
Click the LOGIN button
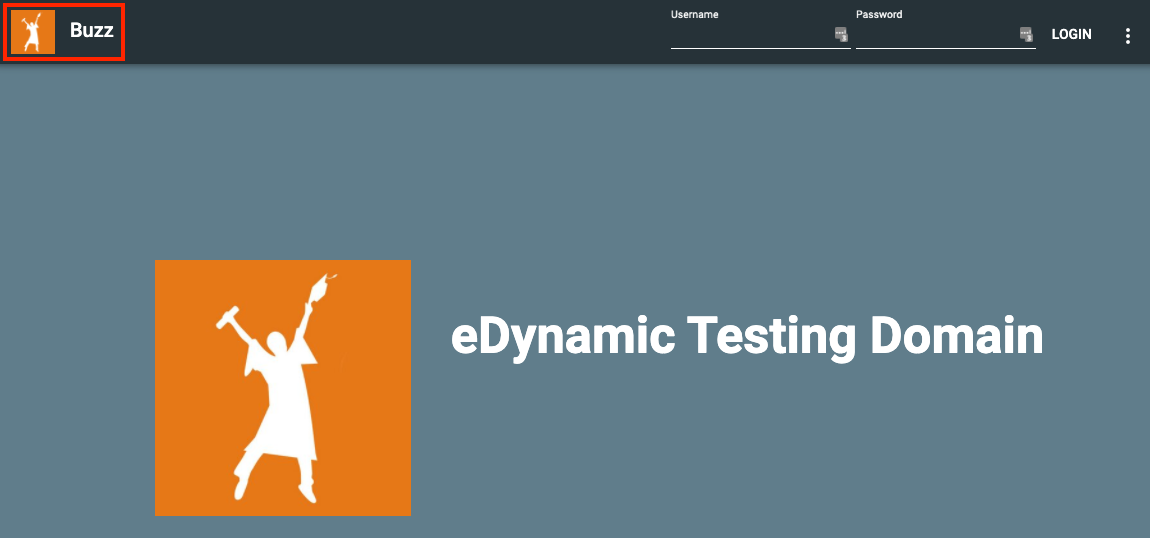1072,34
